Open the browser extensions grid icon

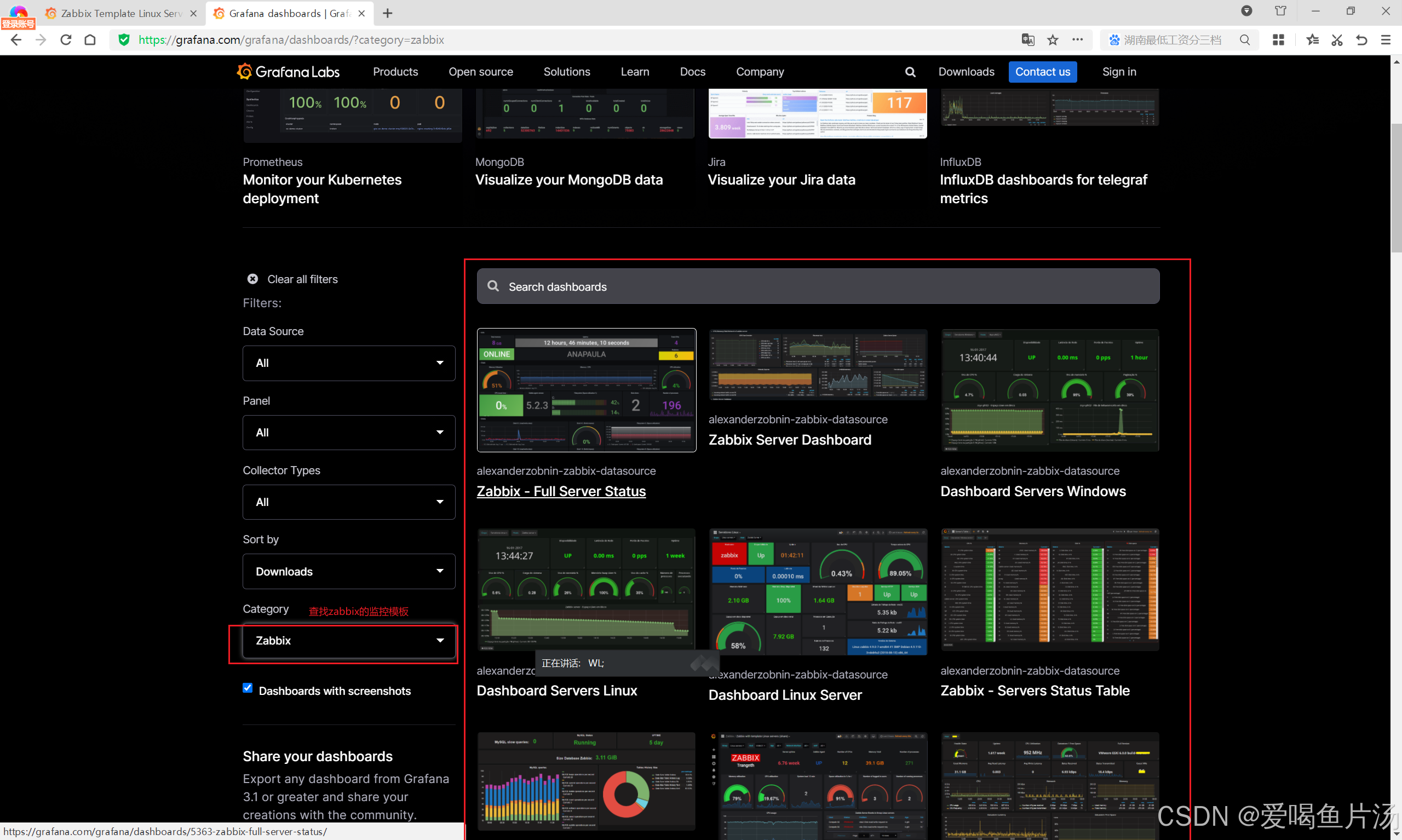tap(1278, 39)
